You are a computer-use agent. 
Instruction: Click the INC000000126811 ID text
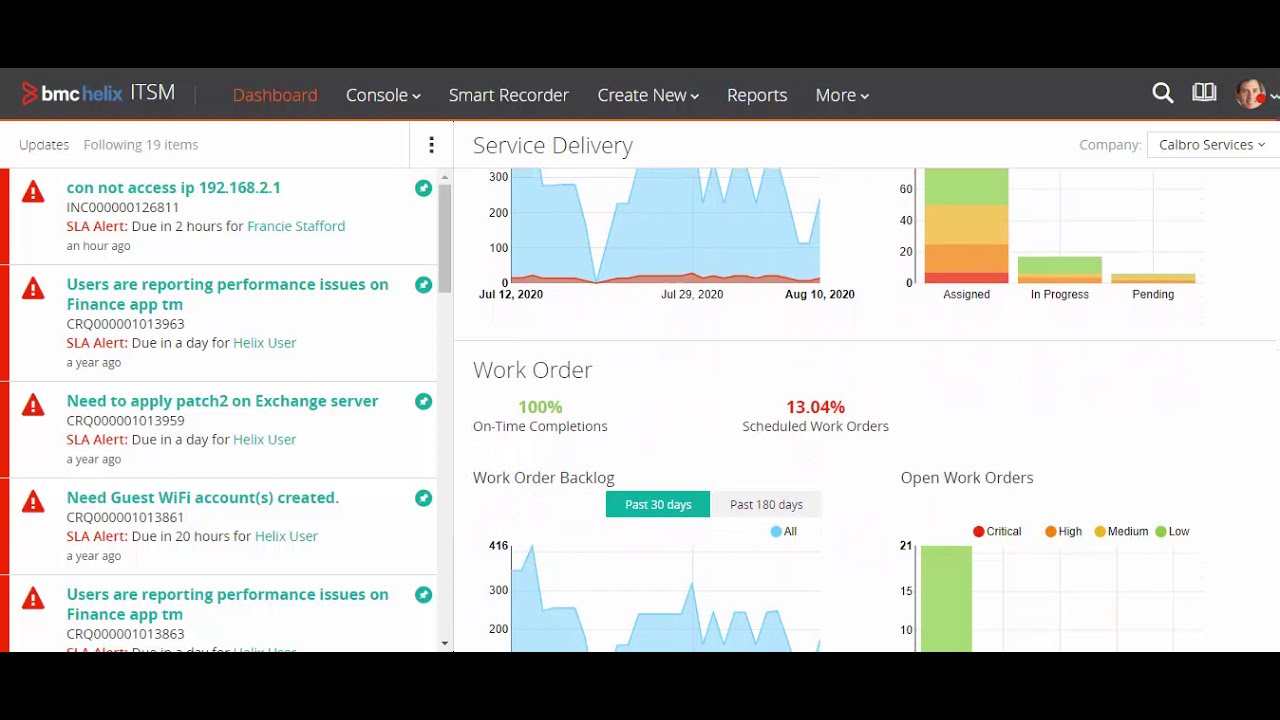click(x=123, y=208)
